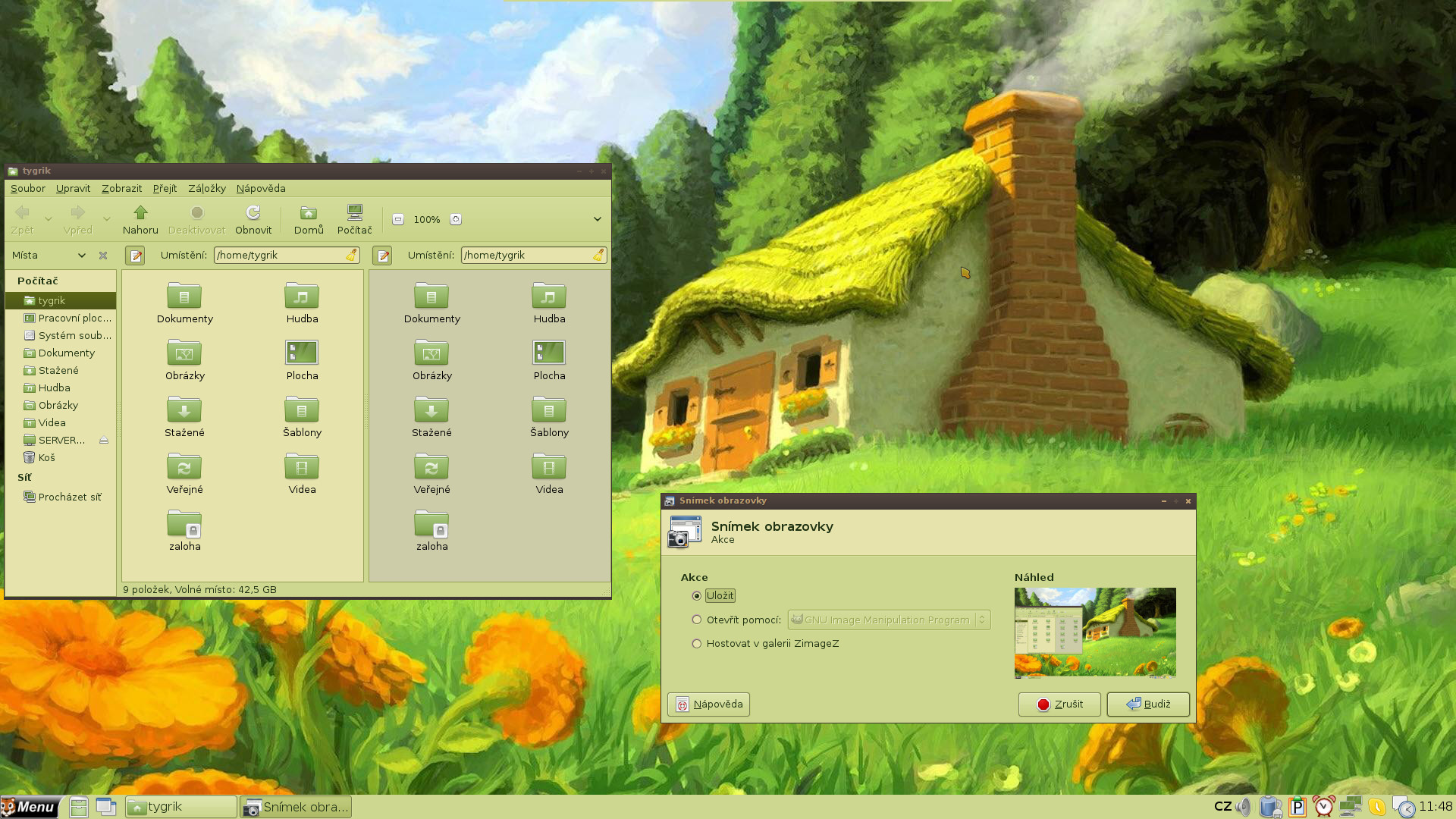Open the red alarm clock tray icon

point(1324,807)
